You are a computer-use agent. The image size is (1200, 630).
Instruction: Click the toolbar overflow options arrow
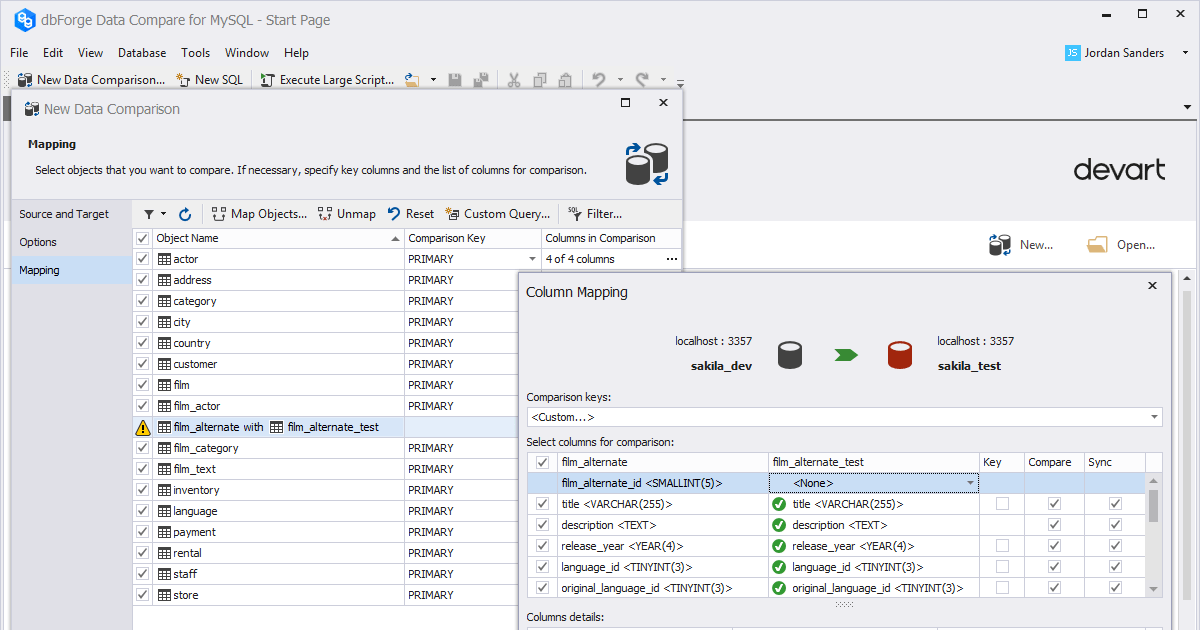(680, 82)
